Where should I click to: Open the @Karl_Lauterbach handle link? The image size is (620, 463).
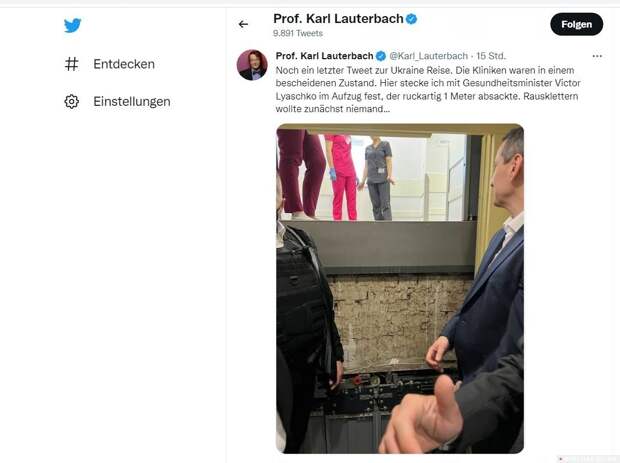pos(429,56)
